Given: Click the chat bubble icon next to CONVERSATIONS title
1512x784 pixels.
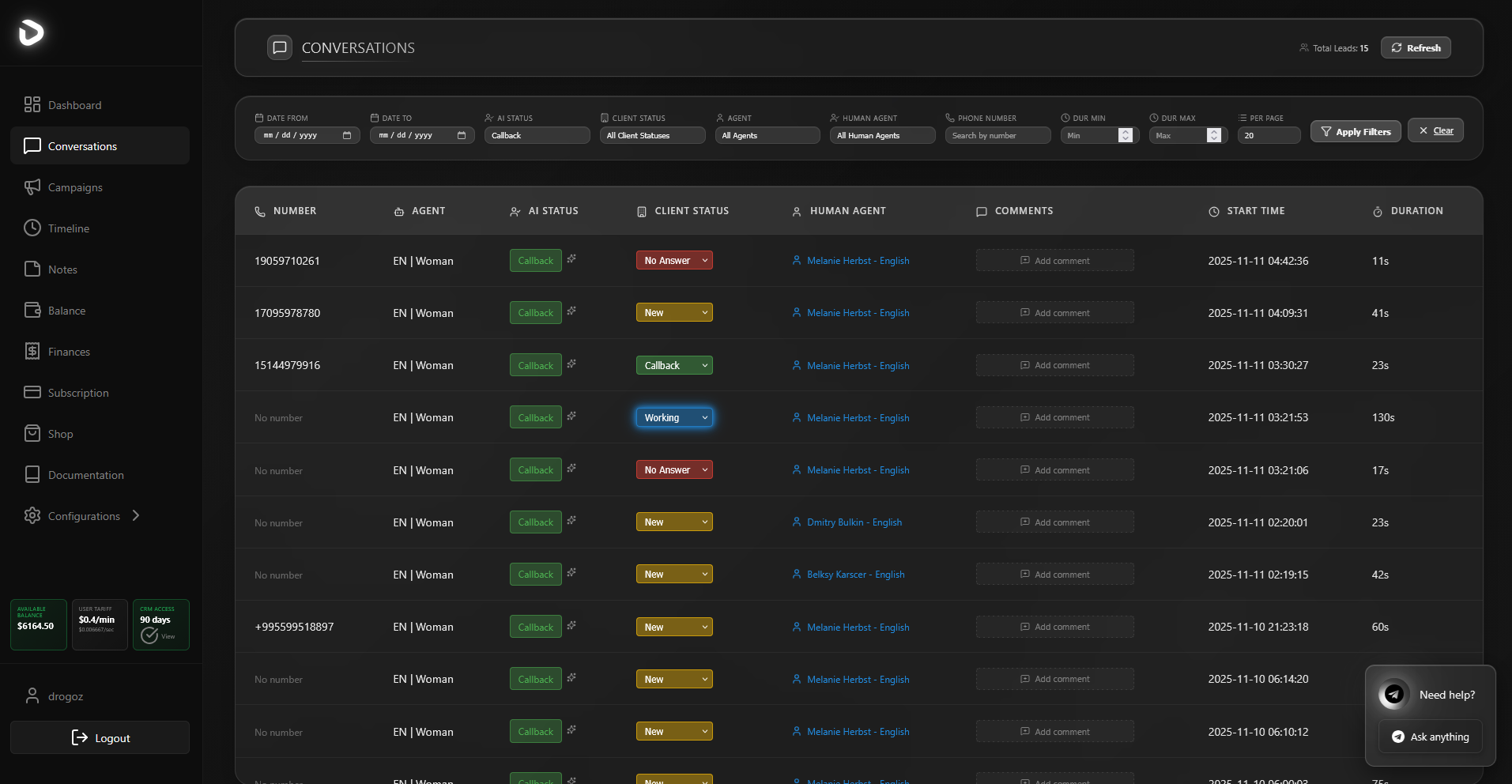Looking at the screenshot, I should pyautogui.click(x=279, y=47).
